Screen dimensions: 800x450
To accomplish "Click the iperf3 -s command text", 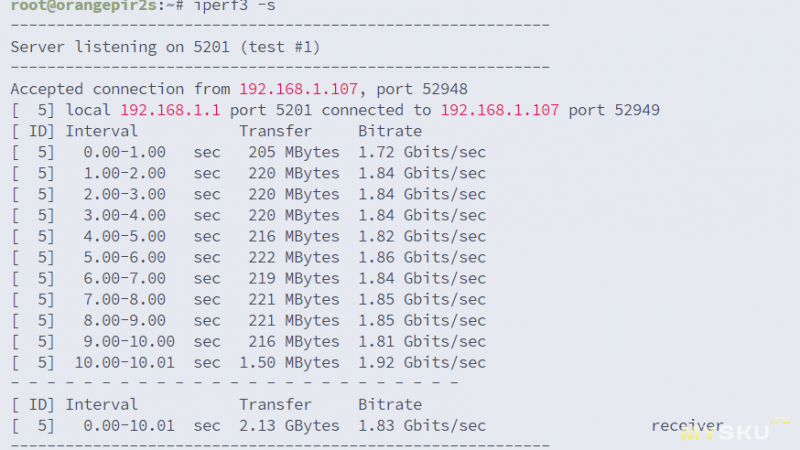I will (234, 6).
